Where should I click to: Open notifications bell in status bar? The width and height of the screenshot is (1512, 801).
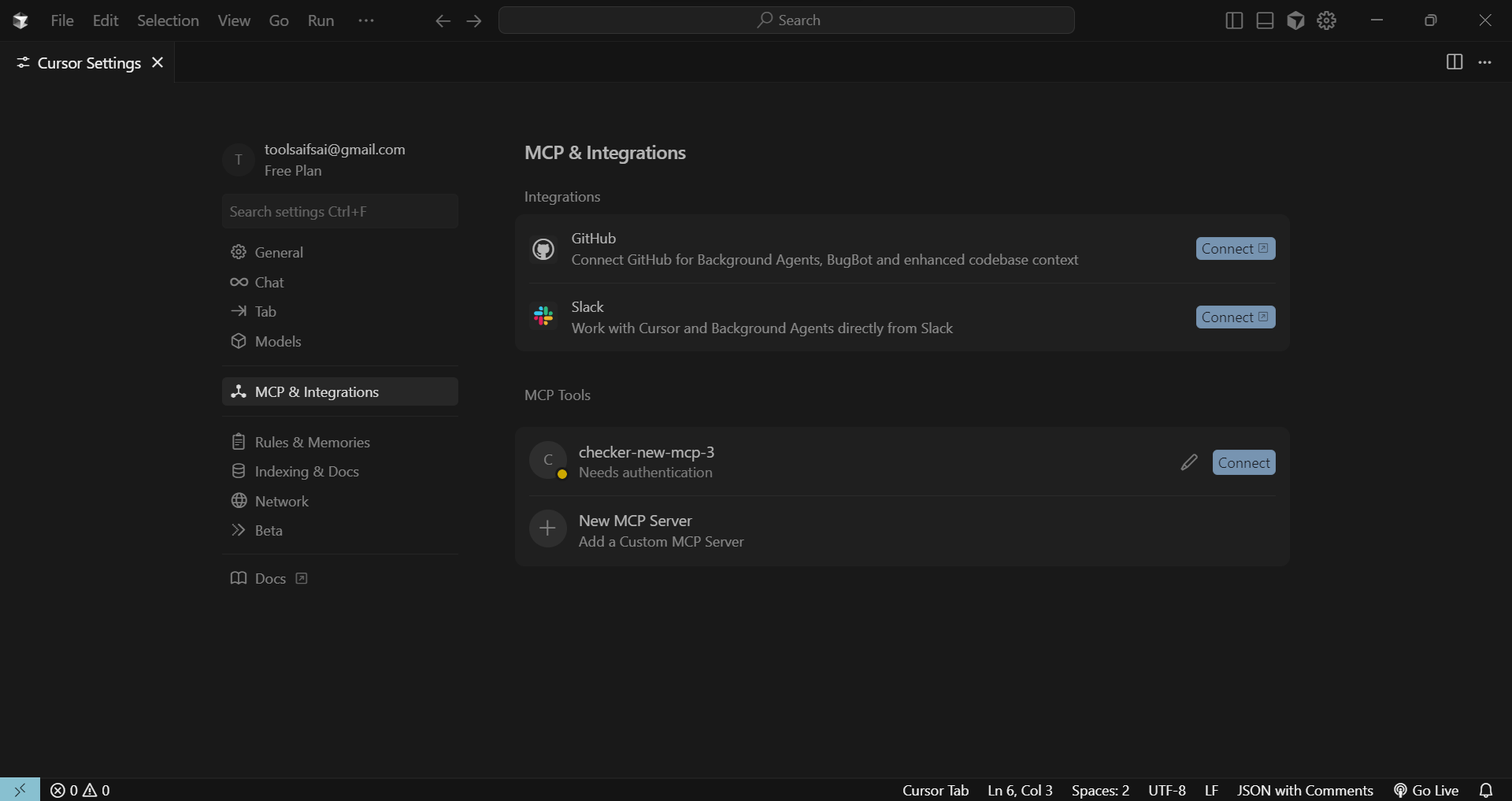(1485, 790)
